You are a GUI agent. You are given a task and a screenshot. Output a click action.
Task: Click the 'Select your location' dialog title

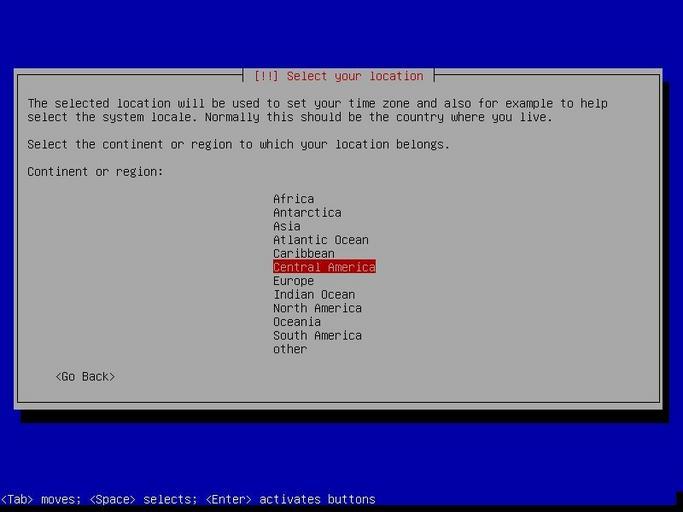pyautogui.click(x=338, y=76)
